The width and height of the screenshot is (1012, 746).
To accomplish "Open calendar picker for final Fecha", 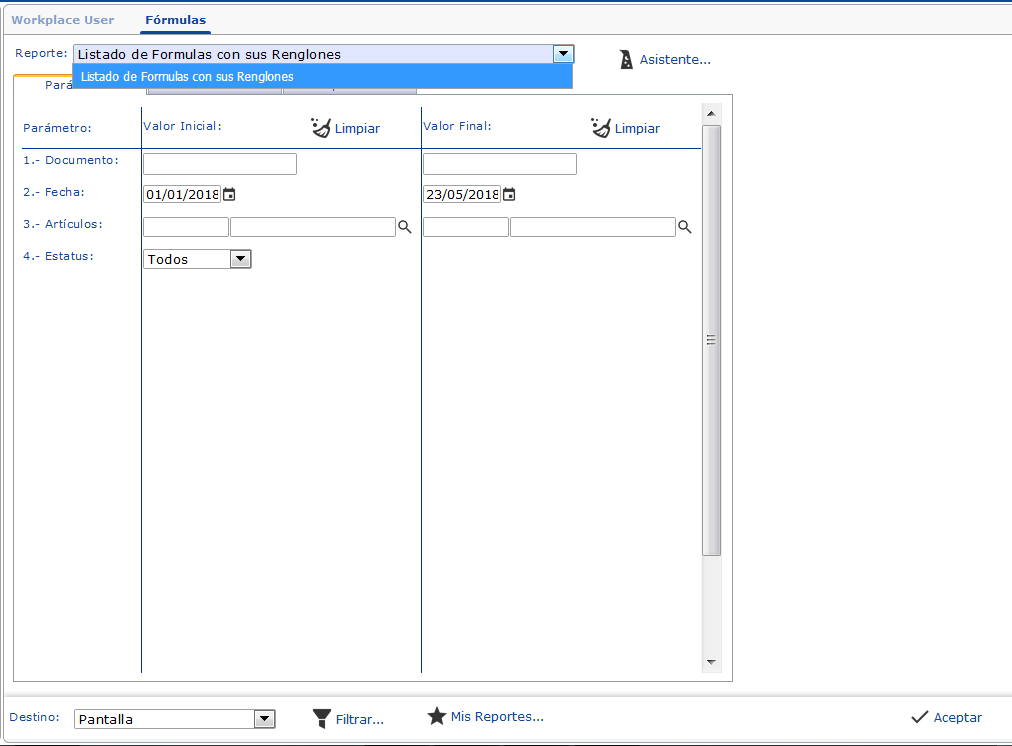I will tap(509, 195).
